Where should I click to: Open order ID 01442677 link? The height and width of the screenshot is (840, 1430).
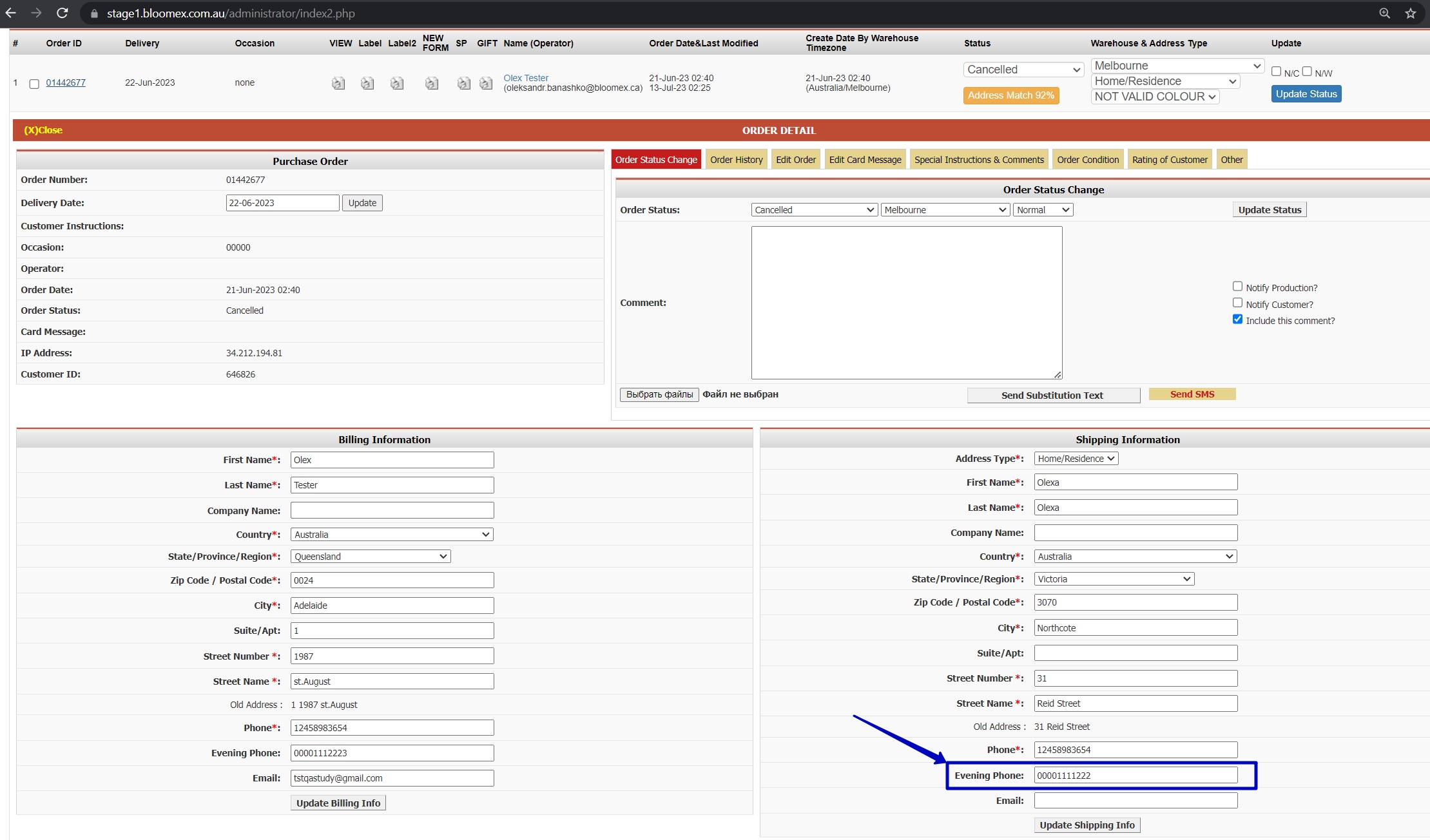pyautogui.click(x=66, y=82)
